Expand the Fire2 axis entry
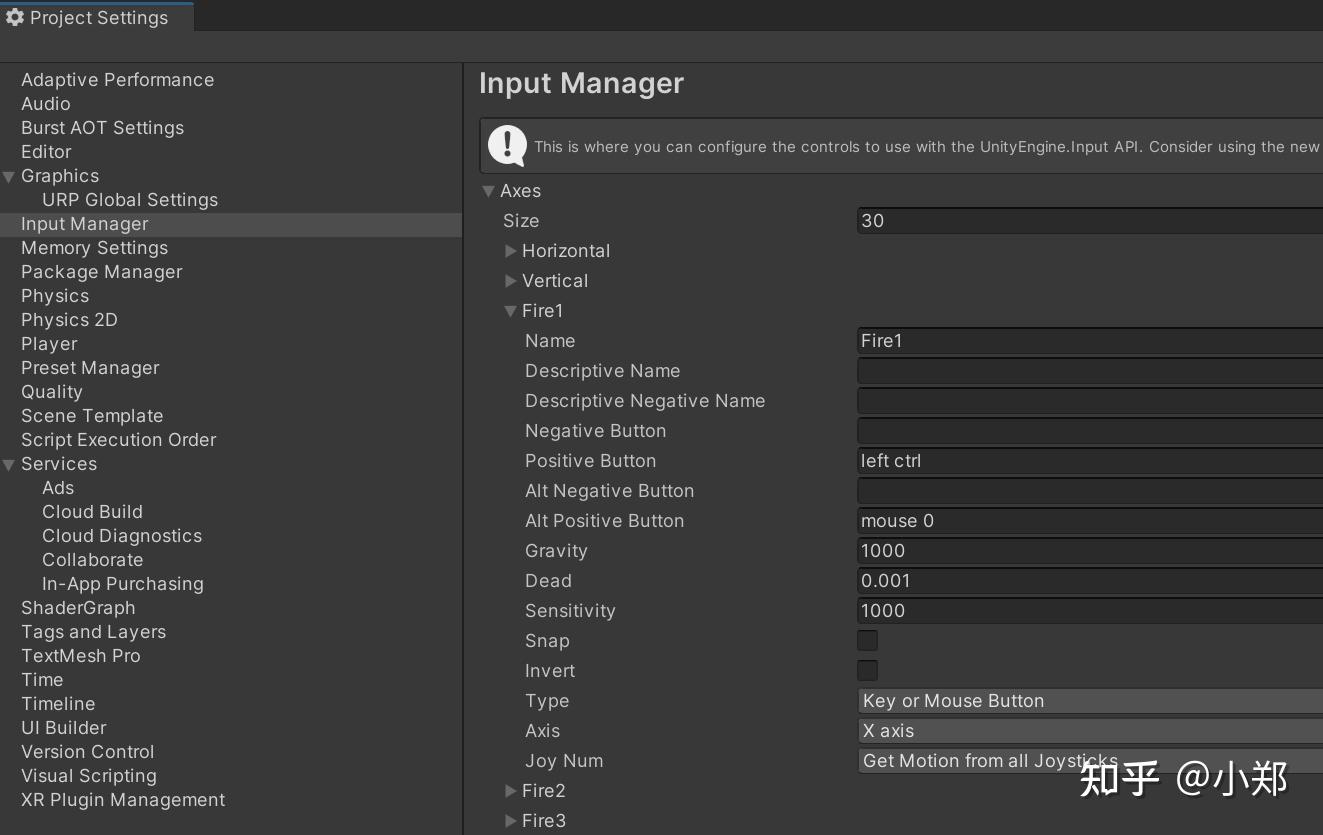Viewport: 1323px width, 835px height. [x=511, y=791]
